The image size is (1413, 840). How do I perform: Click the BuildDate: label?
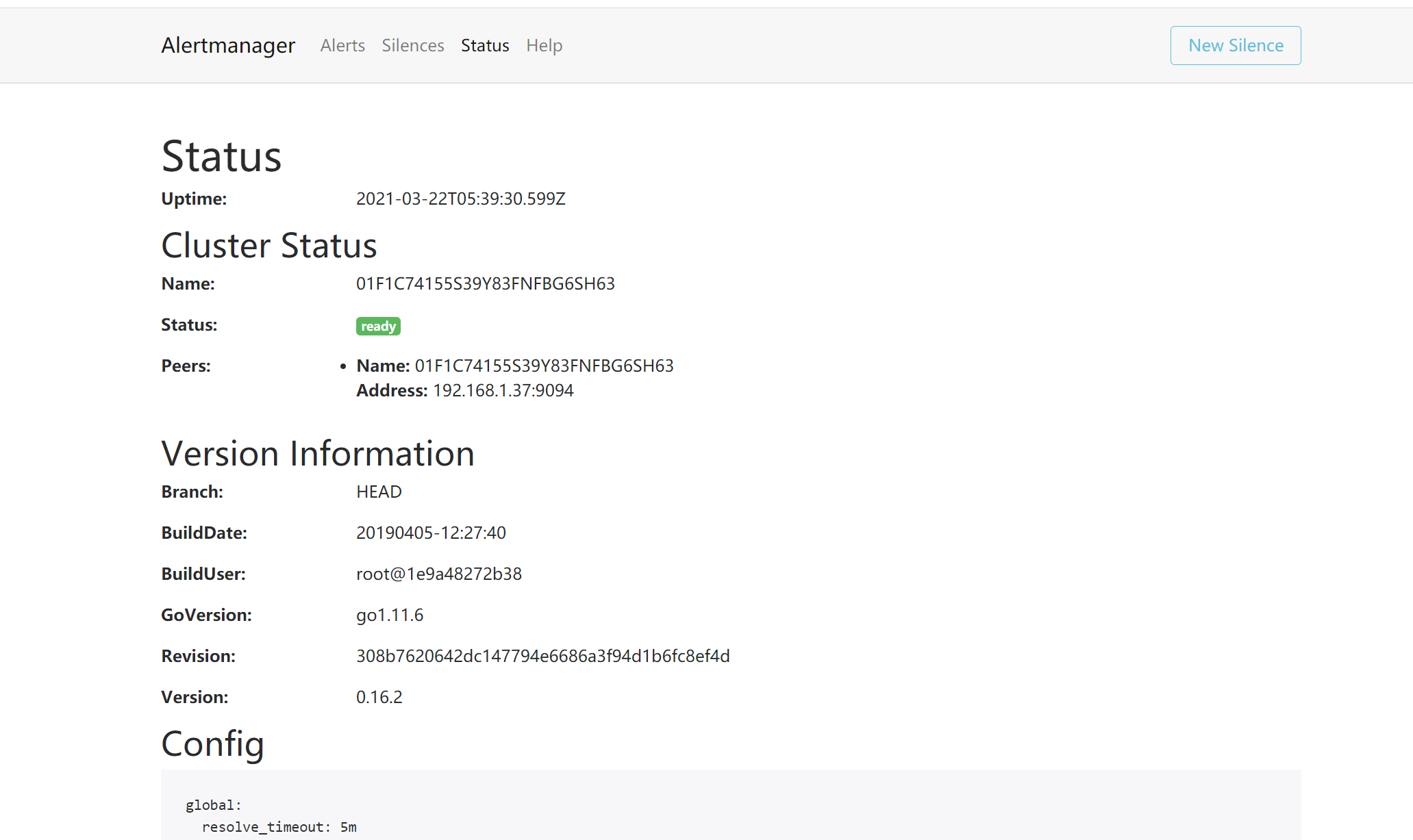click(204, 533)
